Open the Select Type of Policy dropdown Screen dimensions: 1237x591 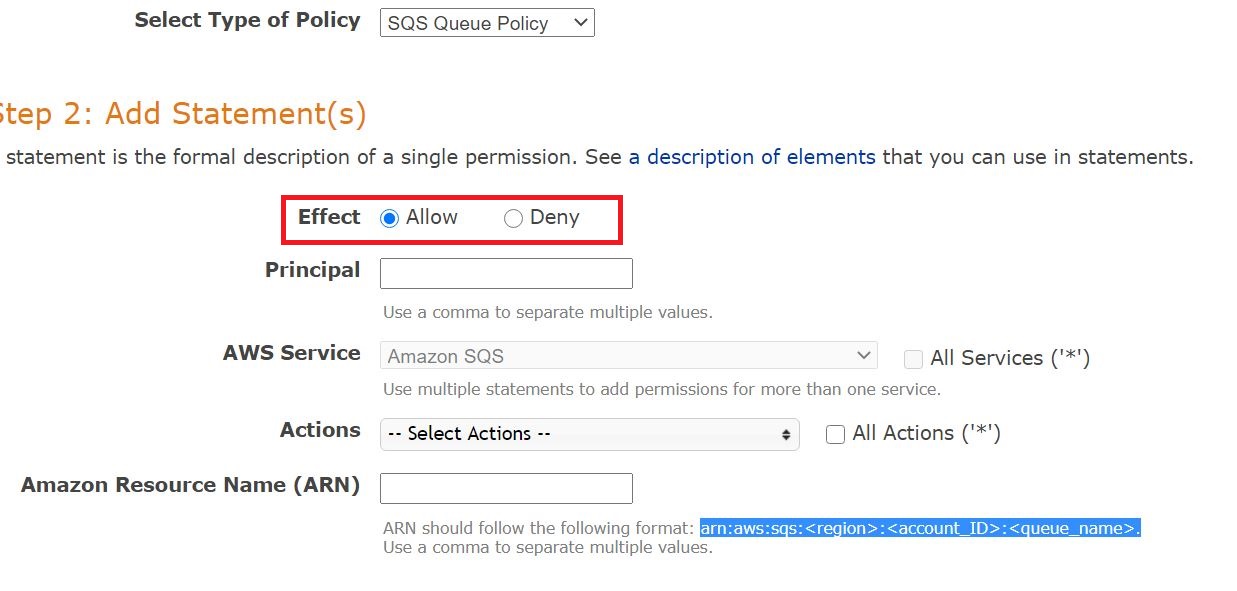tap(487, 23)
